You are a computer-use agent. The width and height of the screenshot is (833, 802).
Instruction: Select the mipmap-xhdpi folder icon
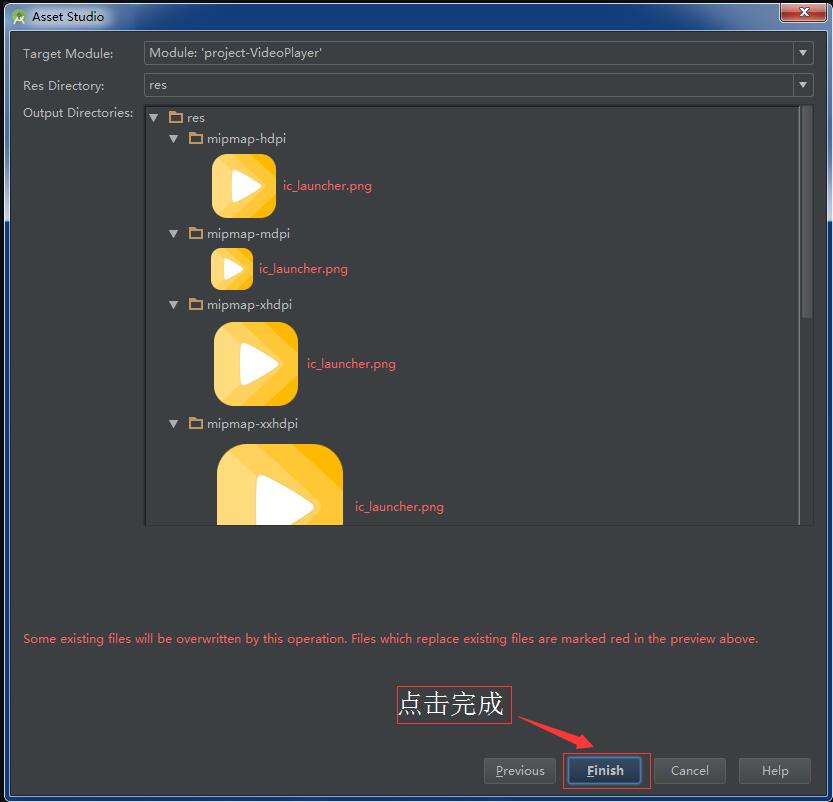tap(196, 304)
